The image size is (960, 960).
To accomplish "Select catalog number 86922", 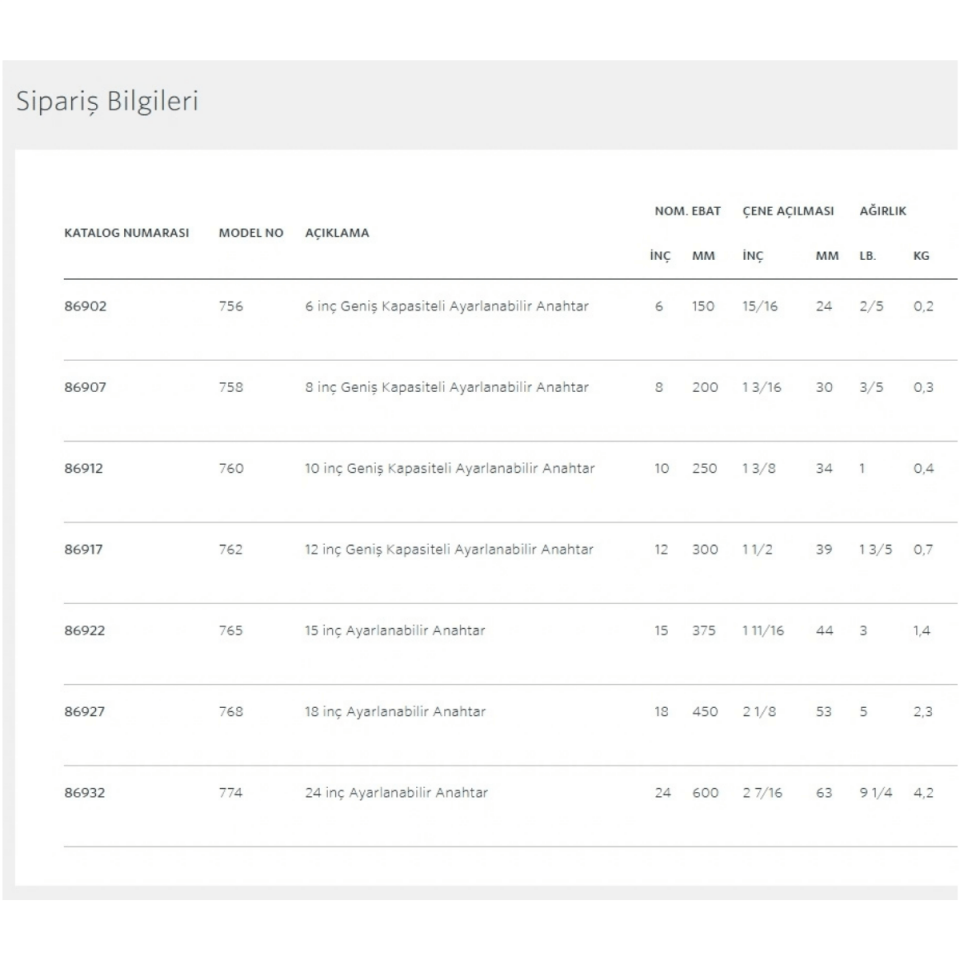I will click(84, 630).
